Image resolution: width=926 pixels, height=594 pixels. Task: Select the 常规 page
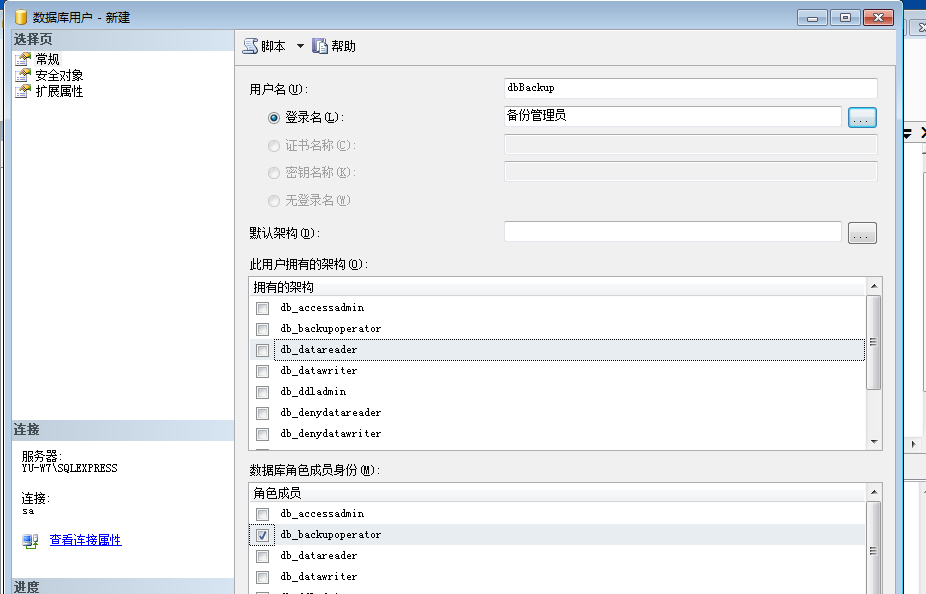[x=47, y=59]
